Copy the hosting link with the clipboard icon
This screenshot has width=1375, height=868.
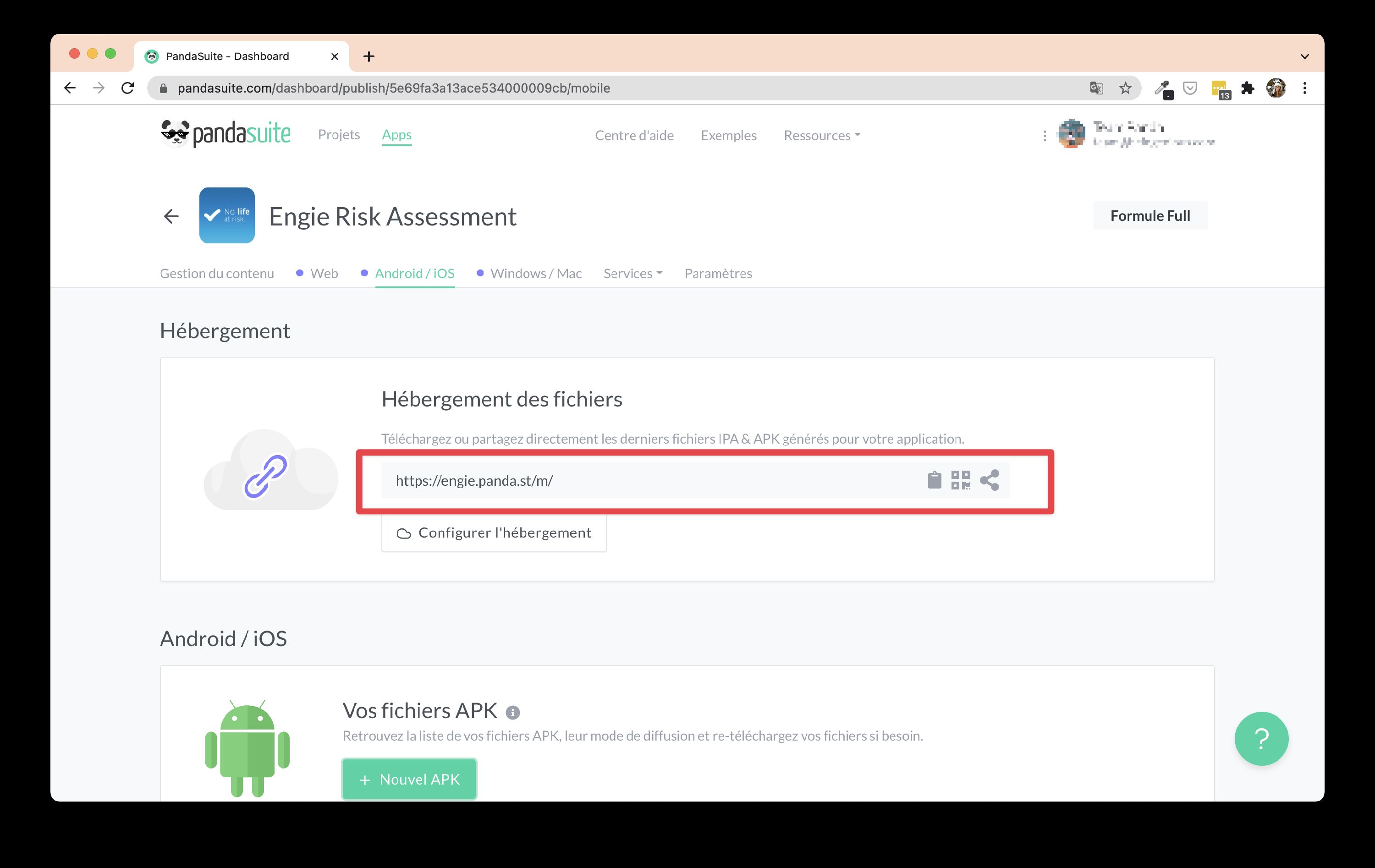[x=935, y=480]
